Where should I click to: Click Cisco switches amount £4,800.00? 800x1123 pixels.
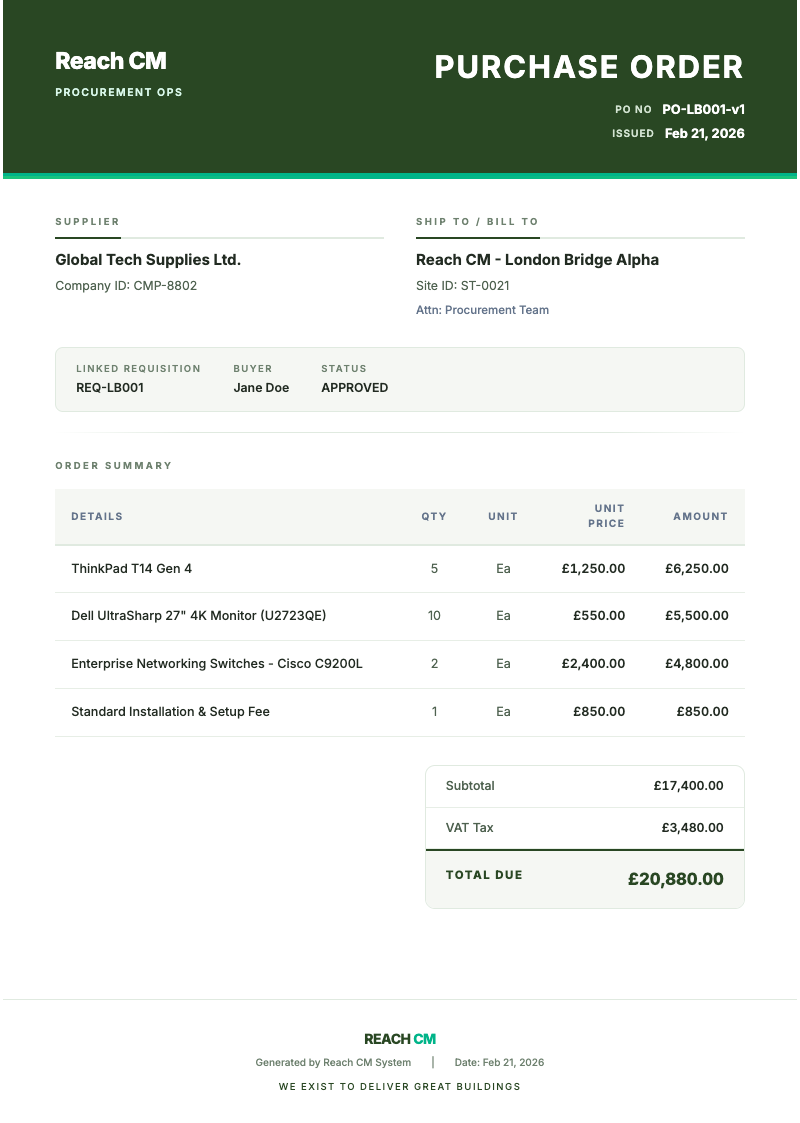(697, 663)
